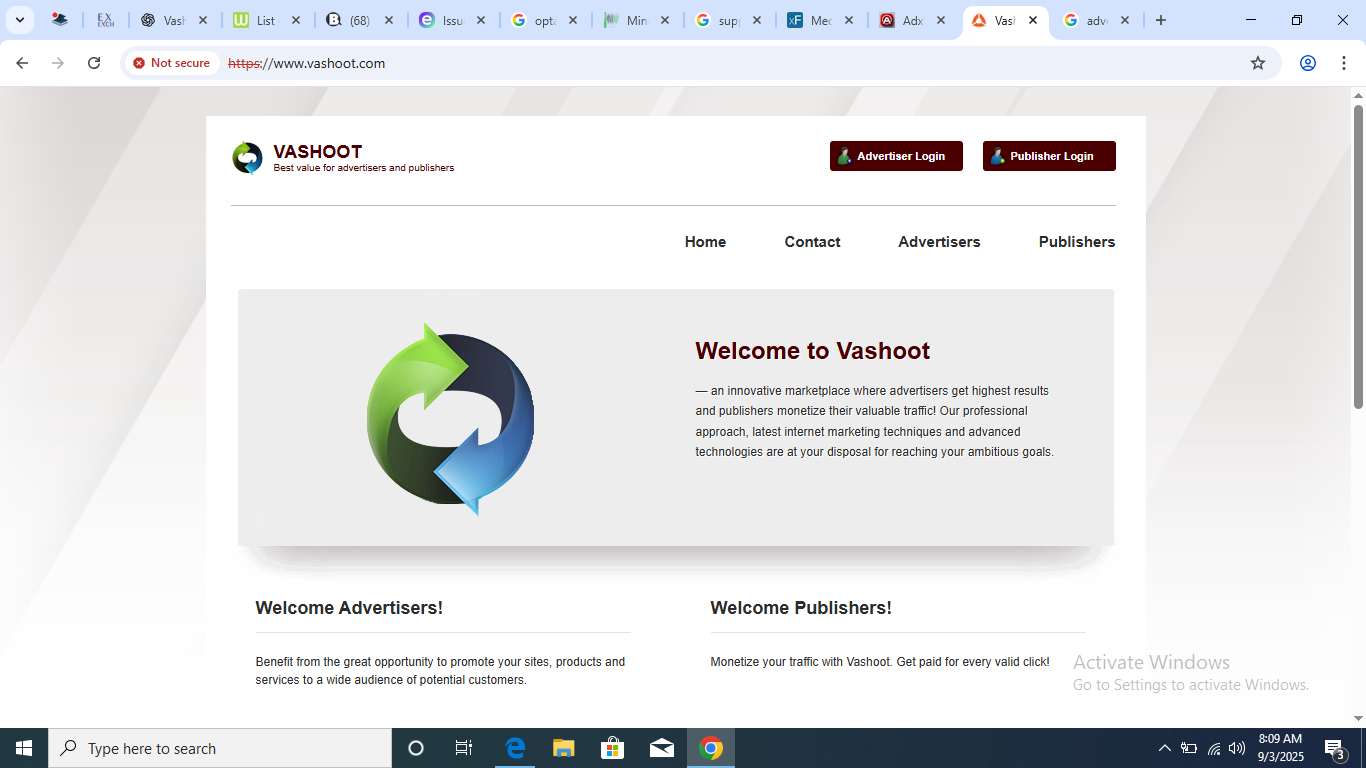Open the Contact page from the menu
The width and height of the screenshot is (1366, 768).
(x=812, y=242)
